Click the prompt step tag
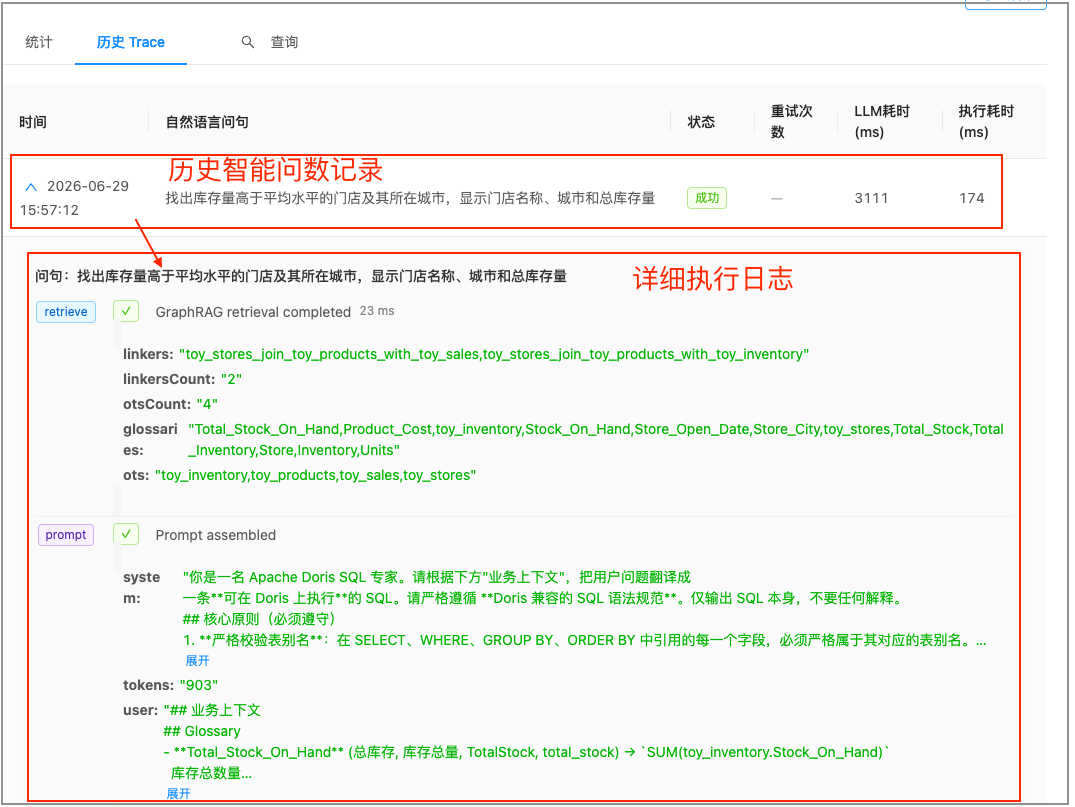The height and width of the screenshot is (807, 1075). click(66, 535)
